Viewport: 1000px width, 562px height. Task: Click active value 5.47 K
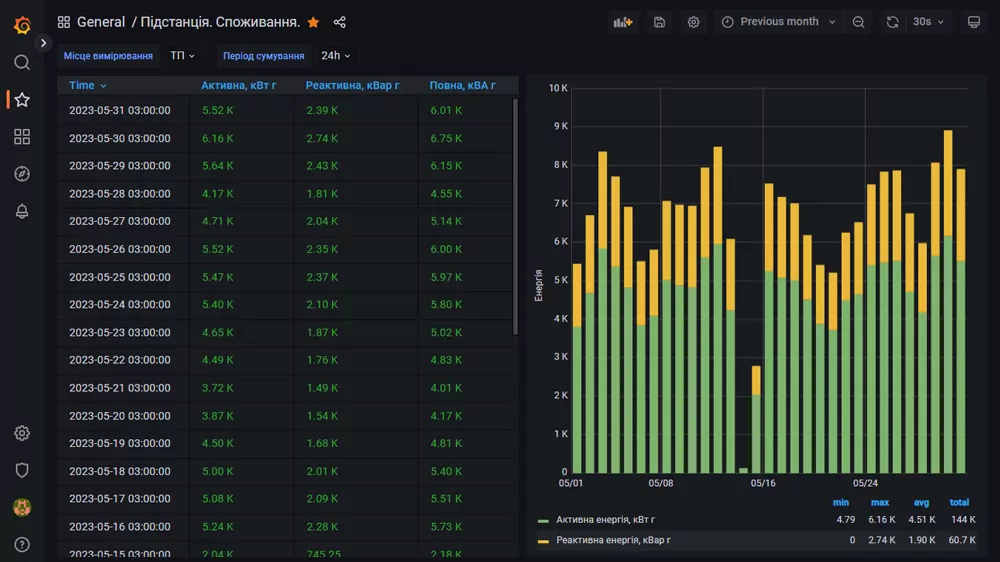point(217,277)
